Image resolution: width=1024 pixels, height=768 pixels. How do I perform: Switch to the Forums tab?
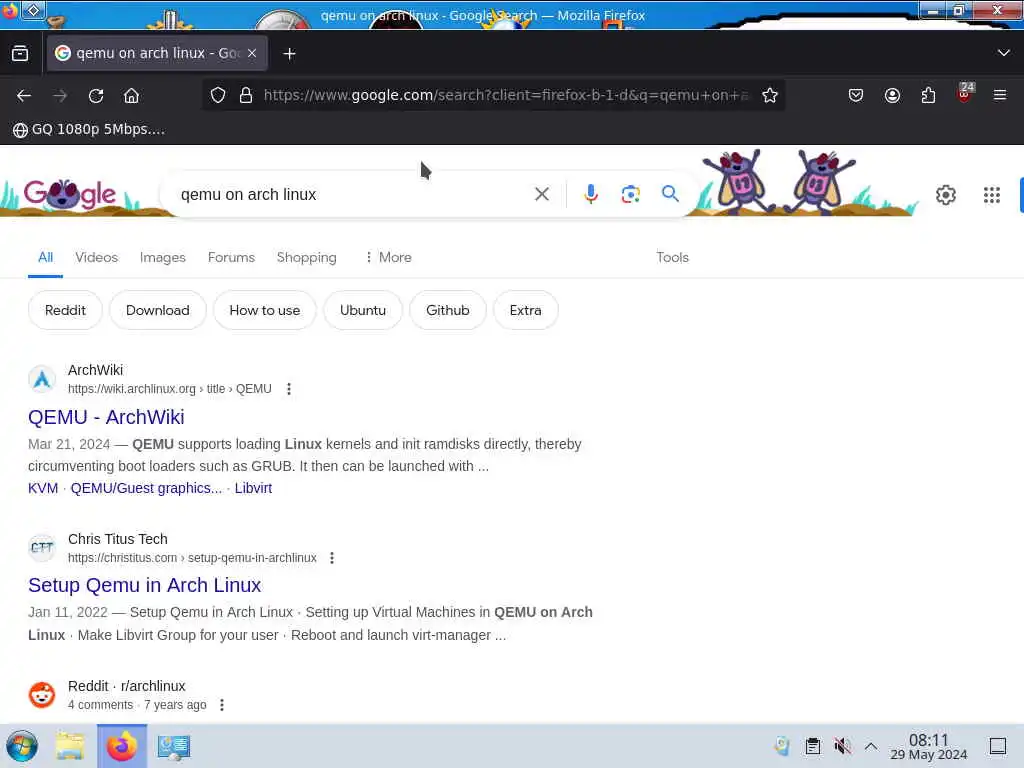[231, 257]
